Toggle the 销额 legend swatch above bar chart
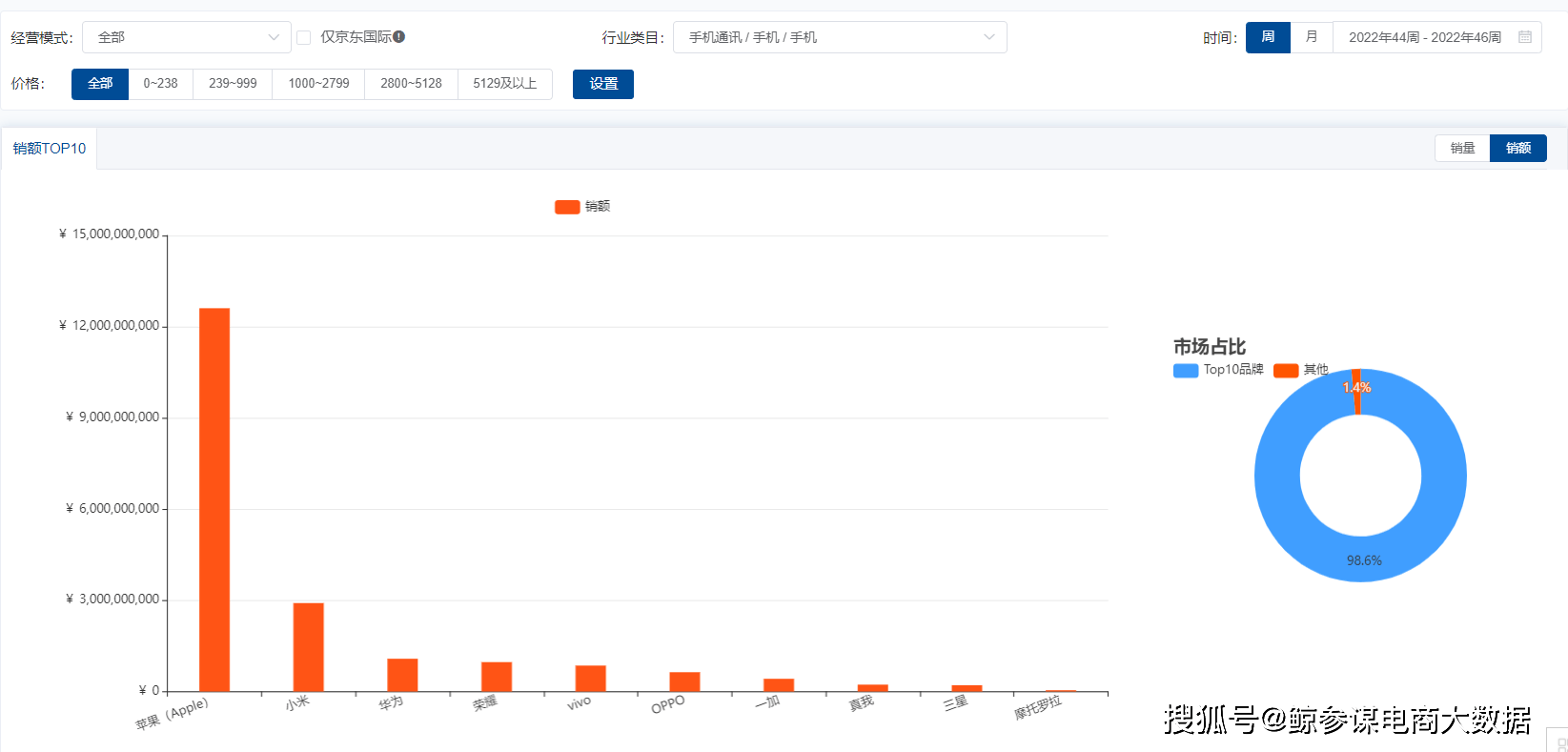The width and height of the screenshot is (1568, 752). [x=567, y=207]
